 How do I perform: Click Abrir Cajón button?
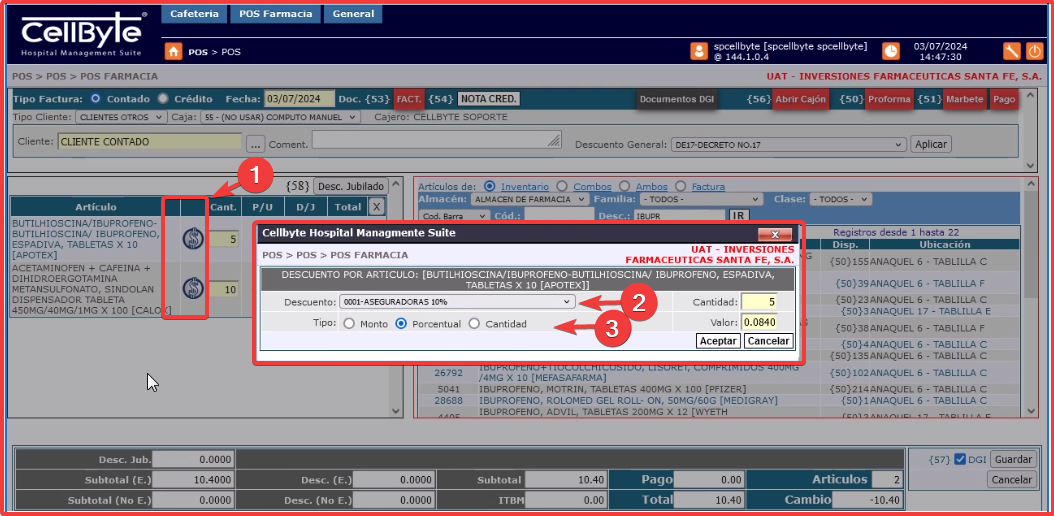click(800, 99)
